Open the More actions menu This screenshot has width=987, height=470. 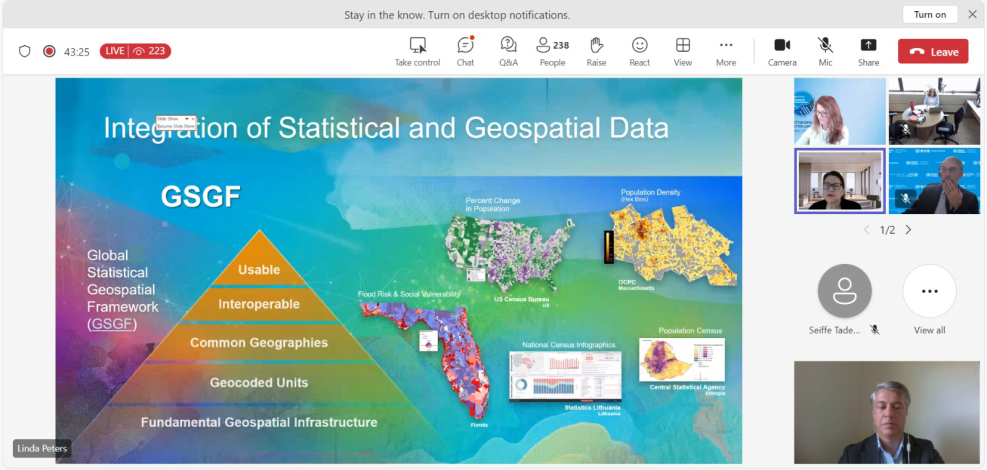[x=726, y=46]
